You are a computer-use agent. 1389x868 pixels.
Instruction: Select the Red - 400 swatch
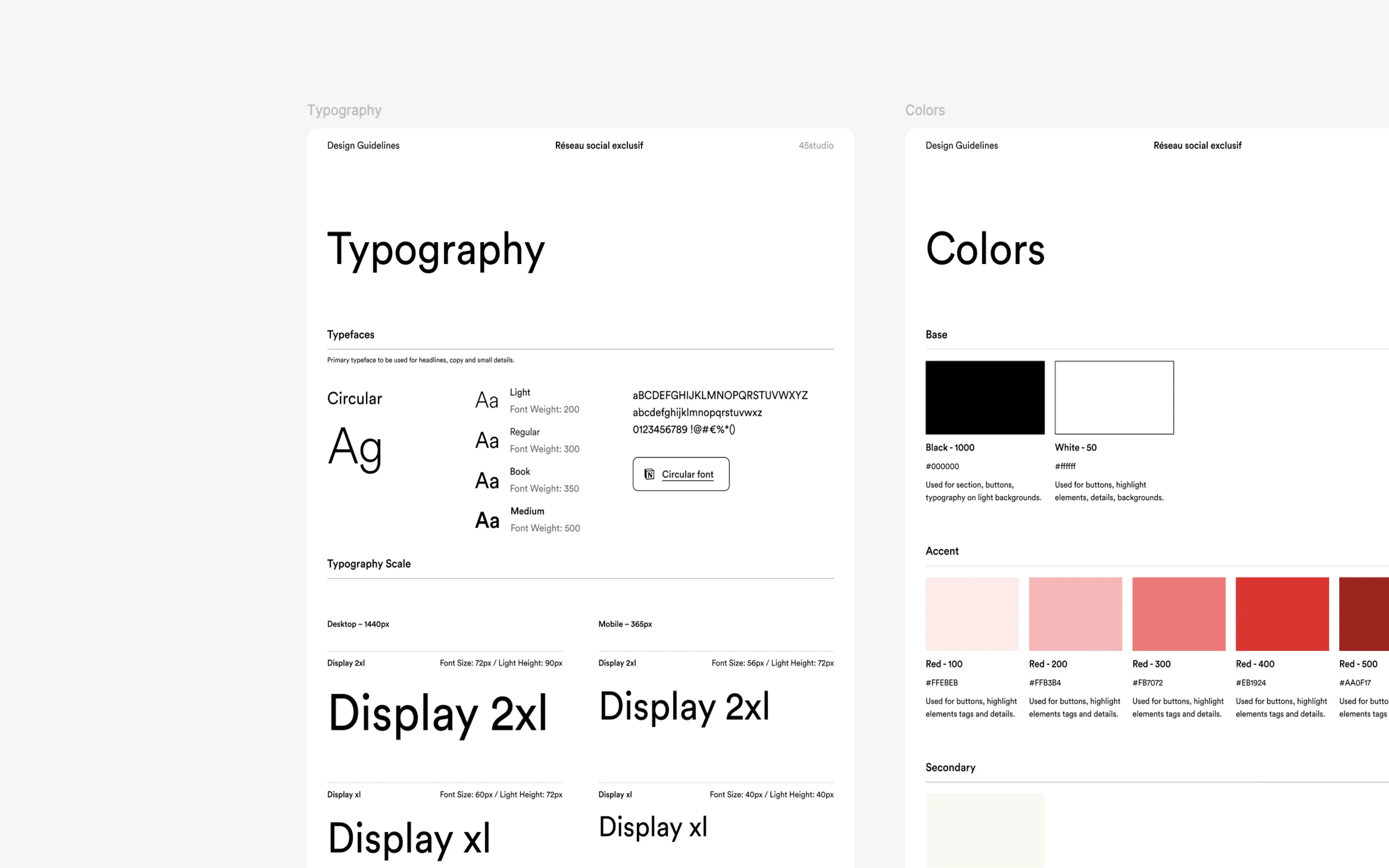[1282, 614]
